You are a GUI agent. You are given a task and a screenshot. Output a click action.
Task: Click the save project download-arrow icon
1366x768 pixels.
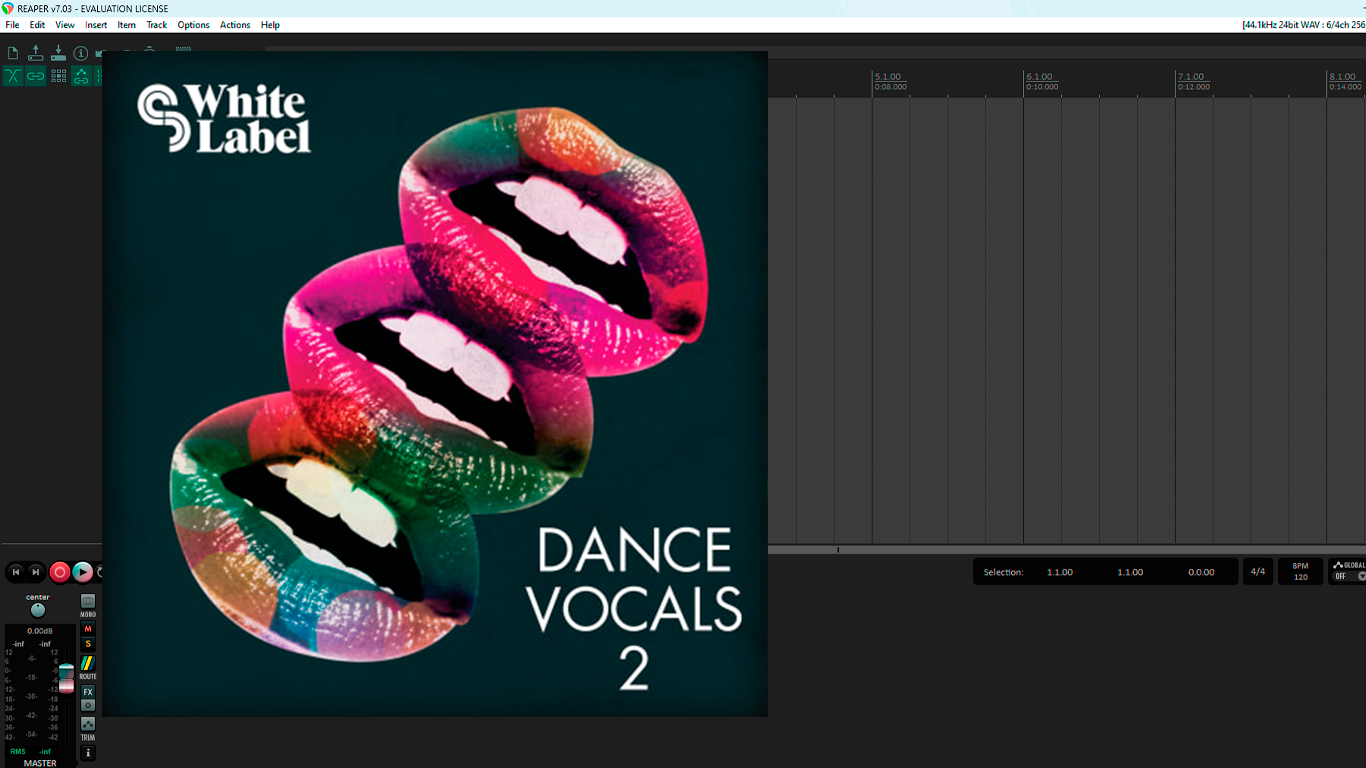58,53
